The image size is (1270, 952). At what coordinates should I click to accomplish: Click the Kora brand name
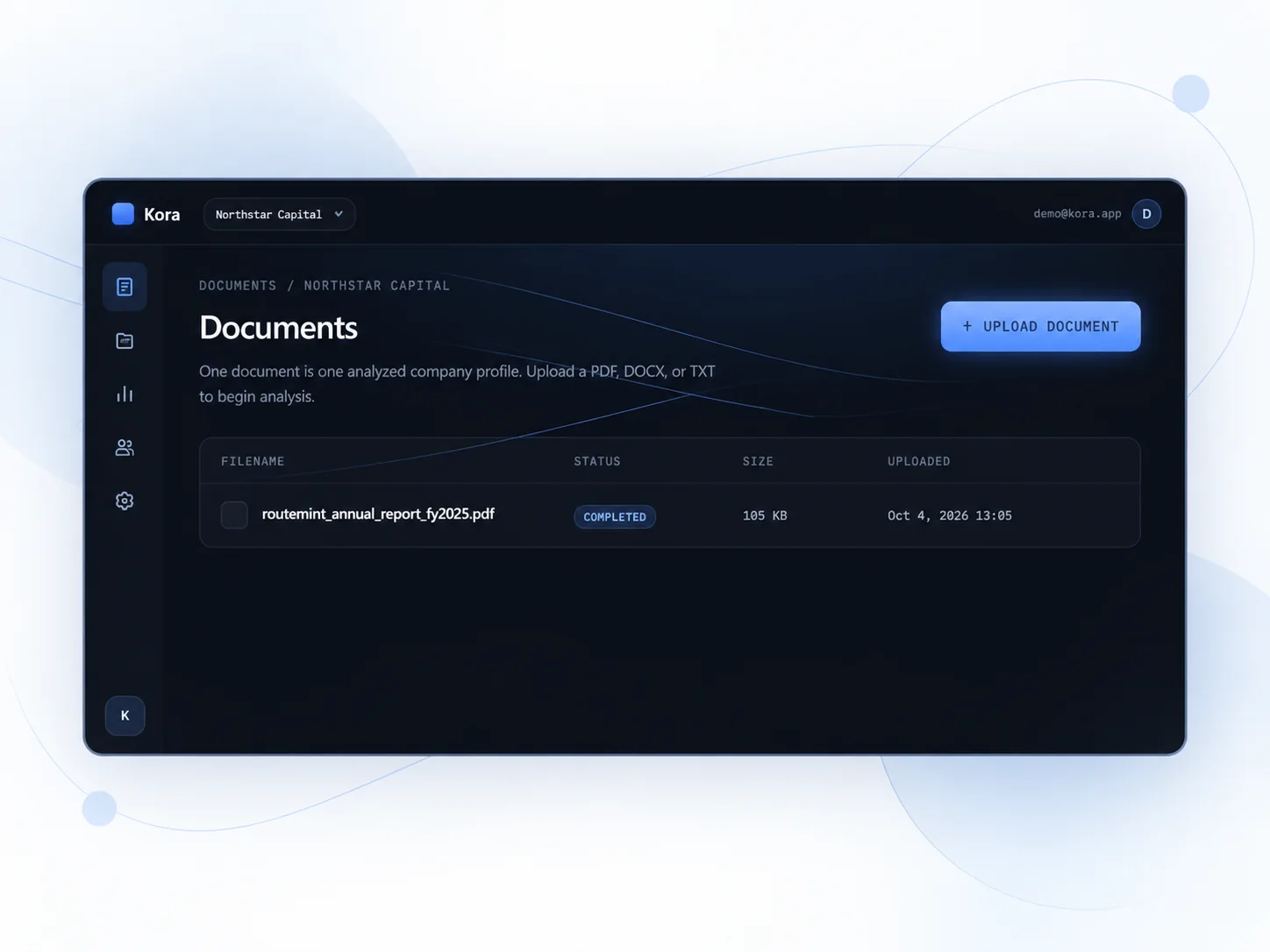point(161,215)
